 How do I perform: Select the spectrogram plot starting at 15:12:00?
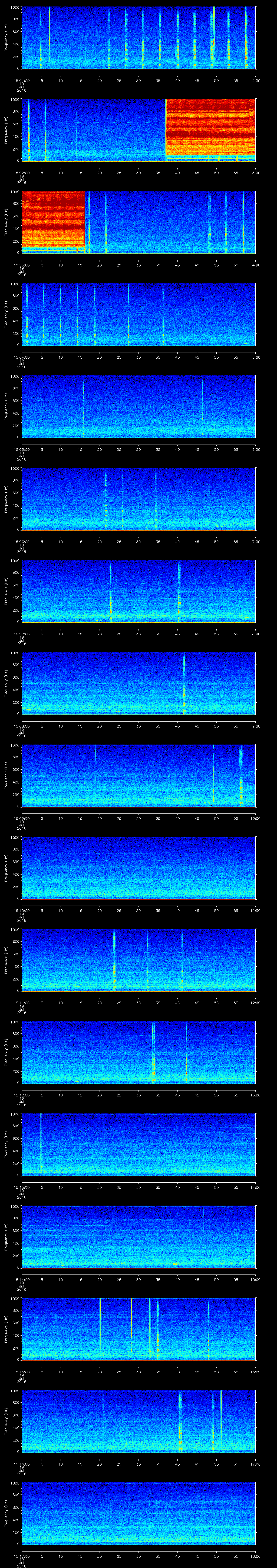tap(139, 1052)
